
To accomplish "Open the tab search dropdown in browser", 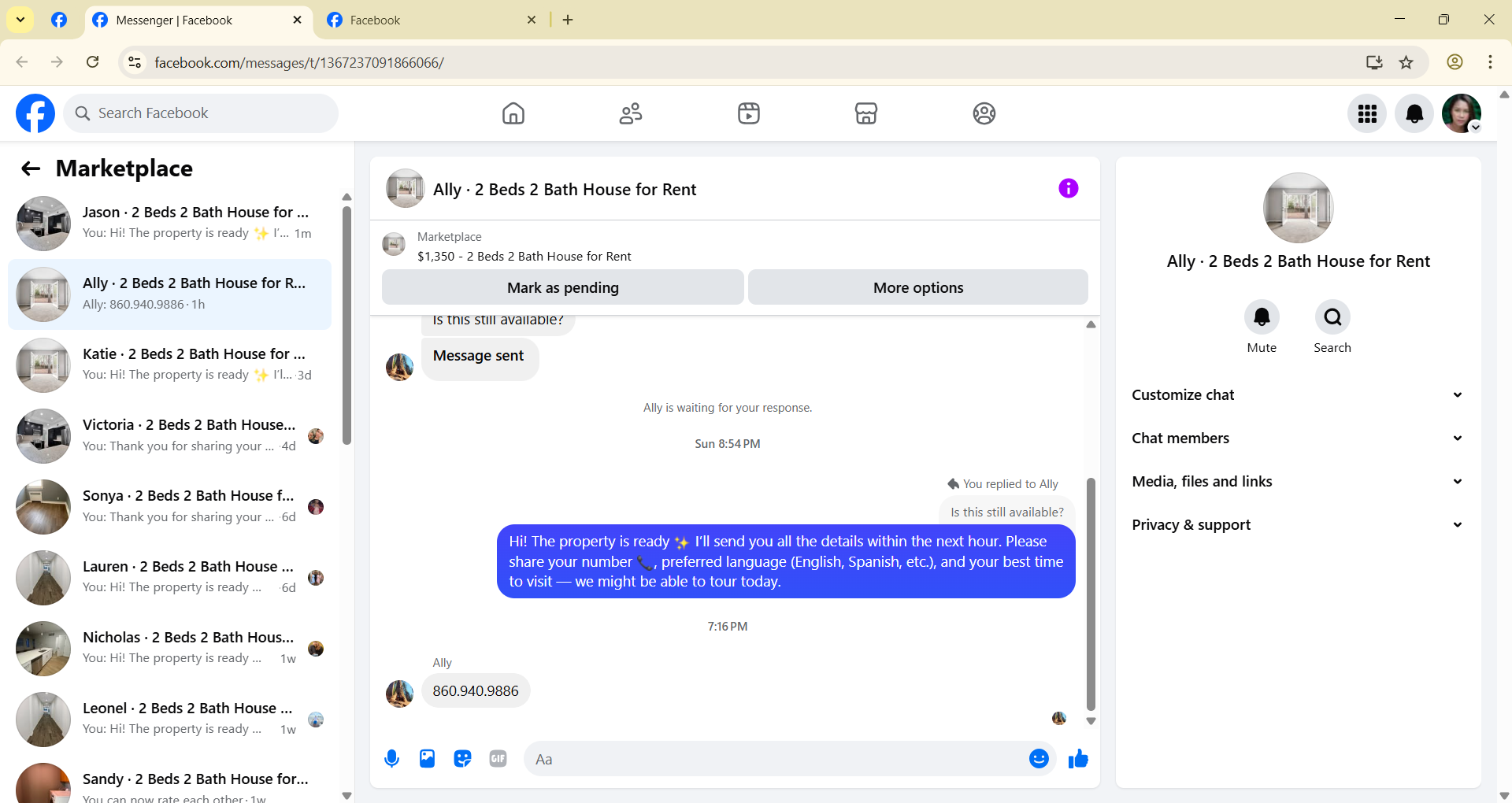I will tap(20, 20).
